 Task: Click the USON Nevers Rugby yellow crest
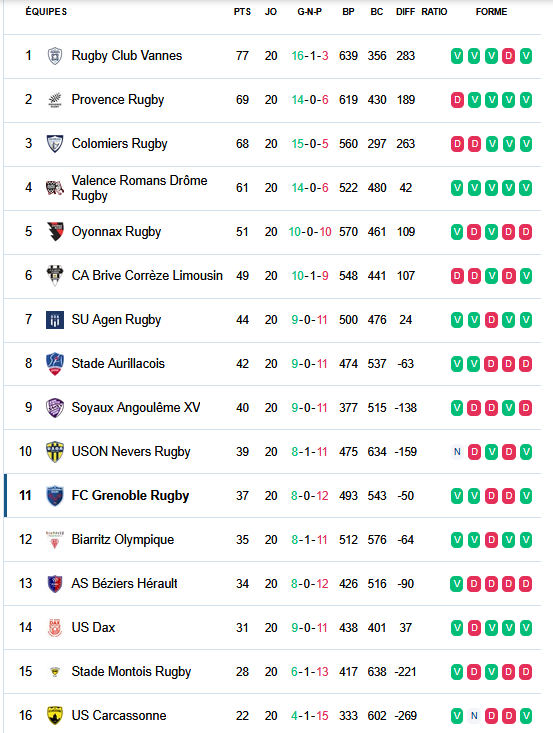[55, 452]
